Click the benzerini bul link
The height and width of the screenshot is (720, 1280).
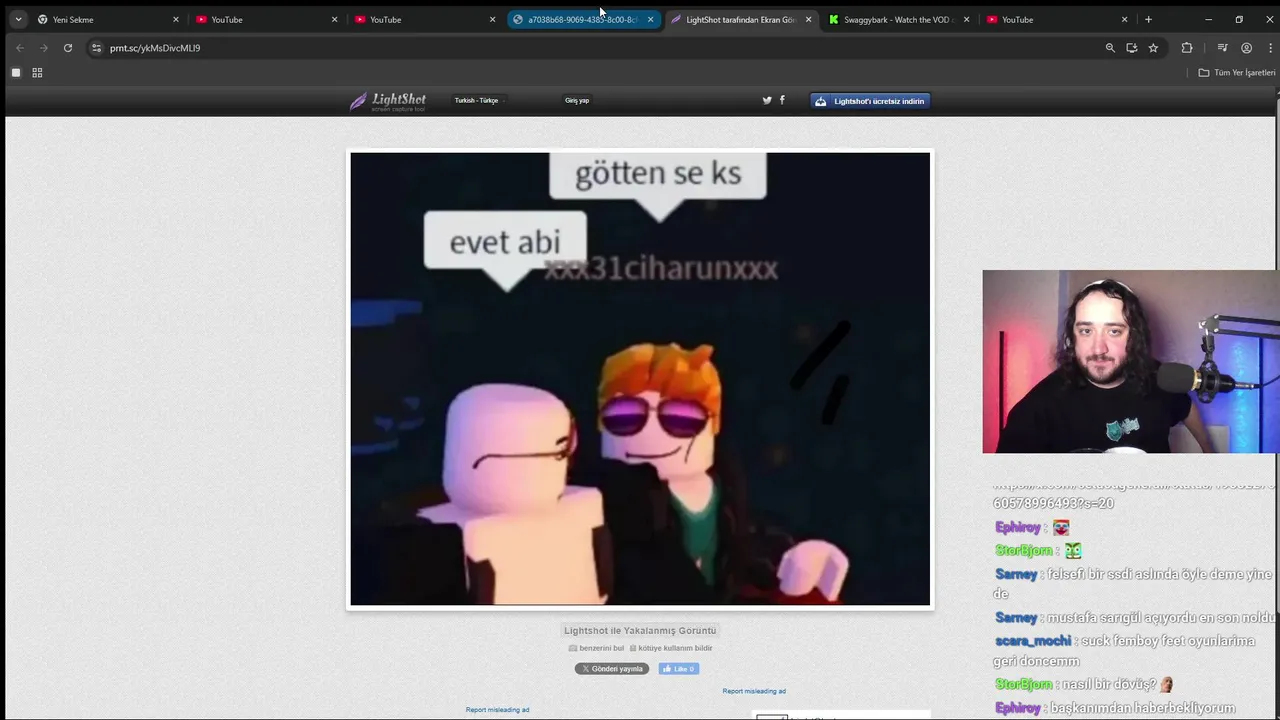click(596, 648)
